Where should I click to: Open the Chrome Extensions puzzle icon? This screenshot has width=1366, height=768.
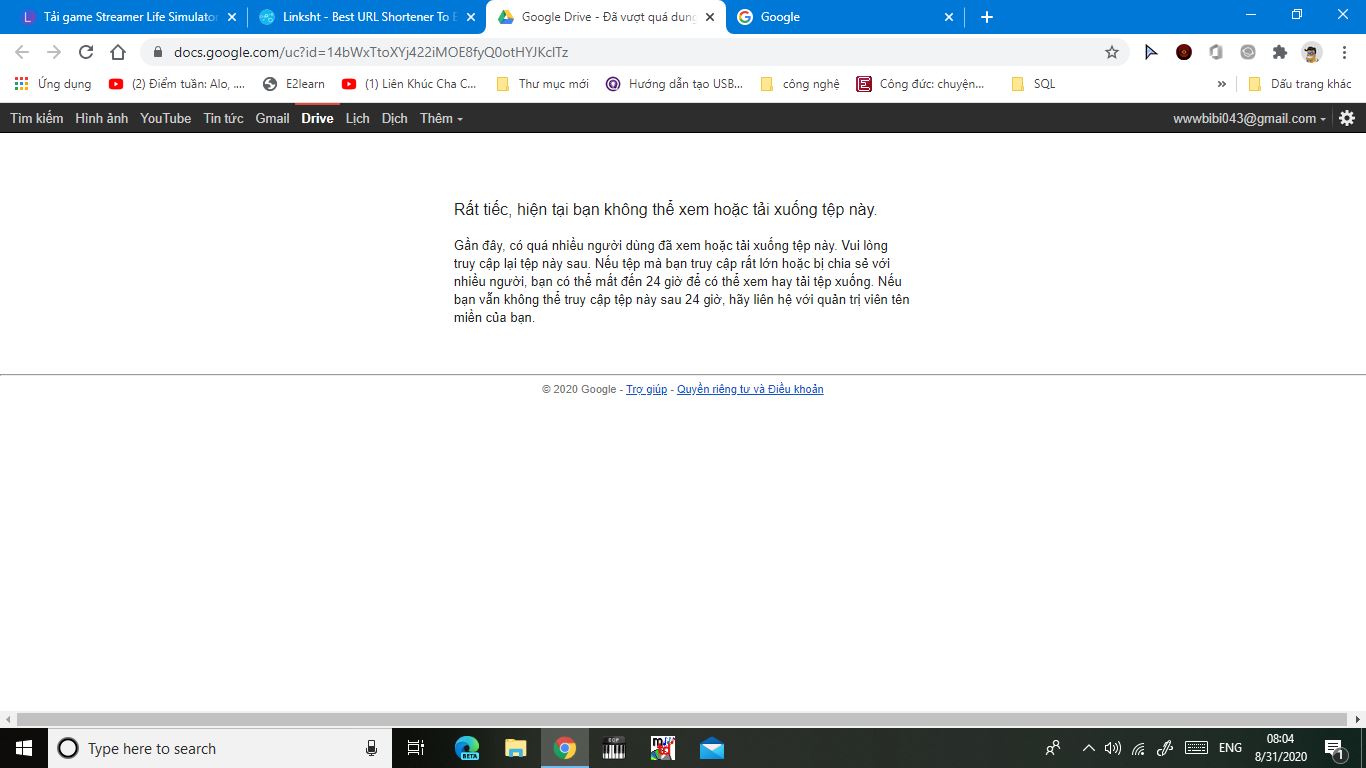(1279, 52)
